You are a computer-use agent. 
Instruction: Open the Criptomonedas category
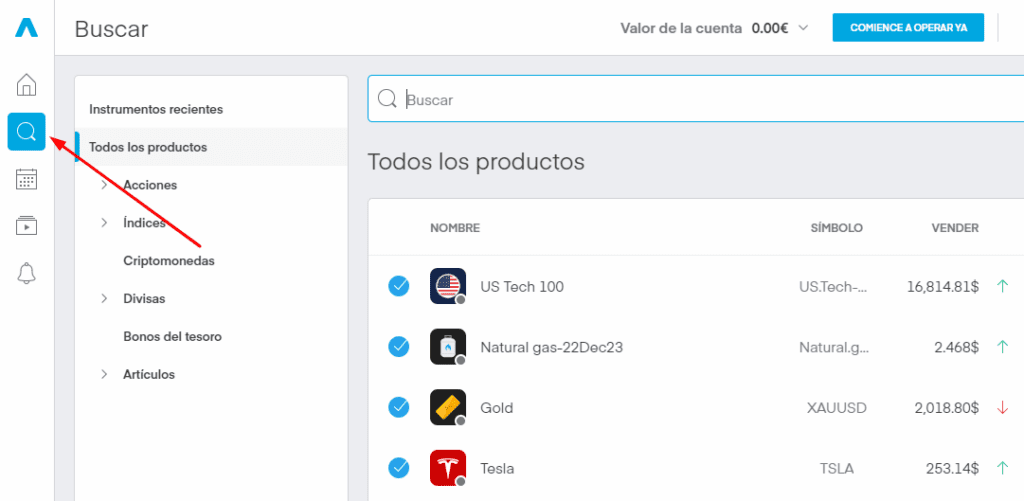169,261
